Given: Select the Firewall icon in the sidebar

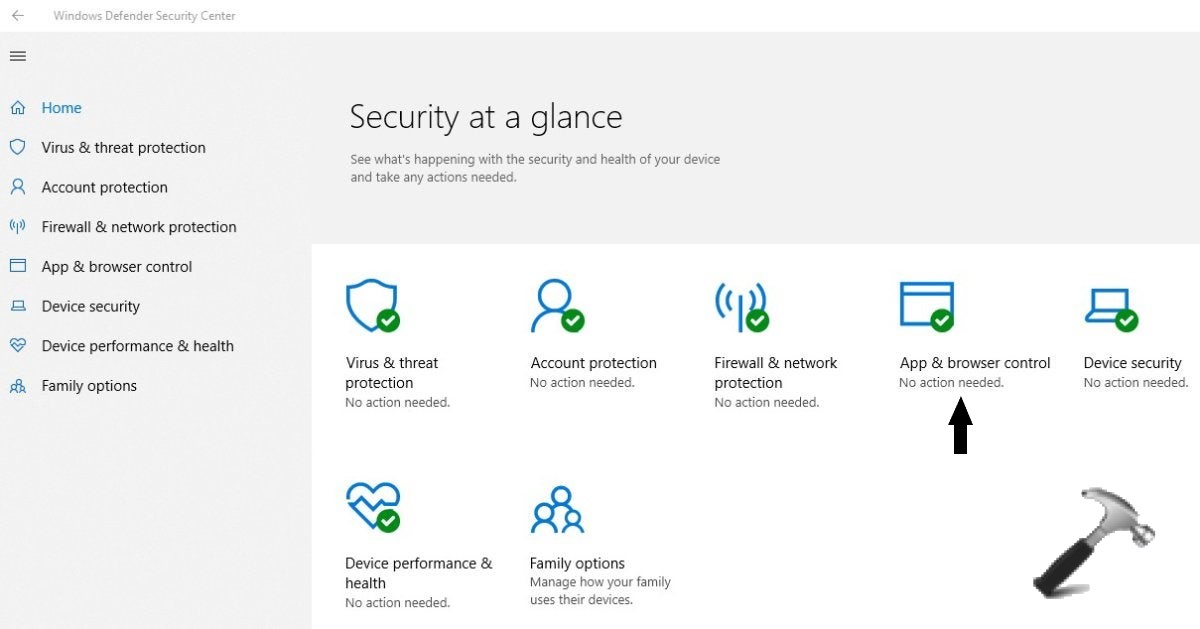Looking at the screenshot, I should click(18, 227).
